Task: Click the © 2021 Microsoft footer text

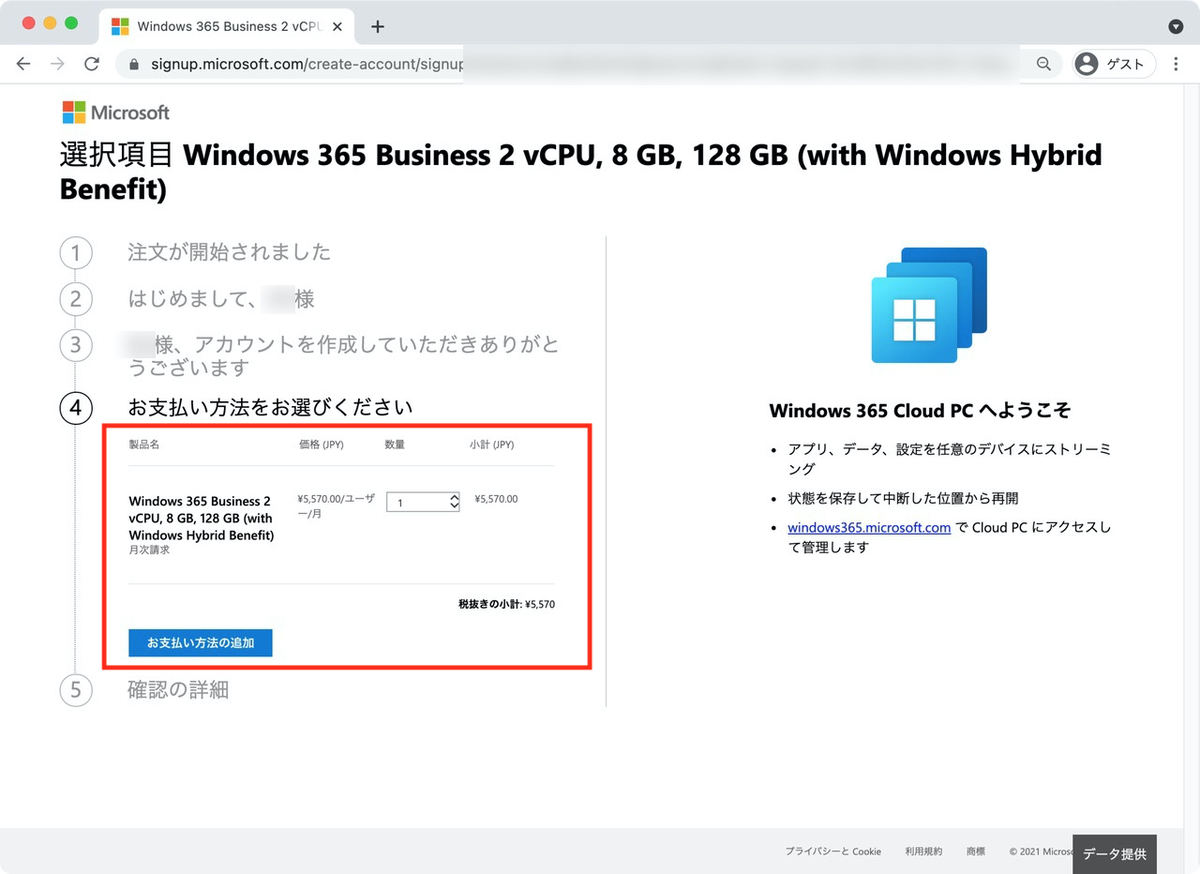Action: coord(1041,851)
